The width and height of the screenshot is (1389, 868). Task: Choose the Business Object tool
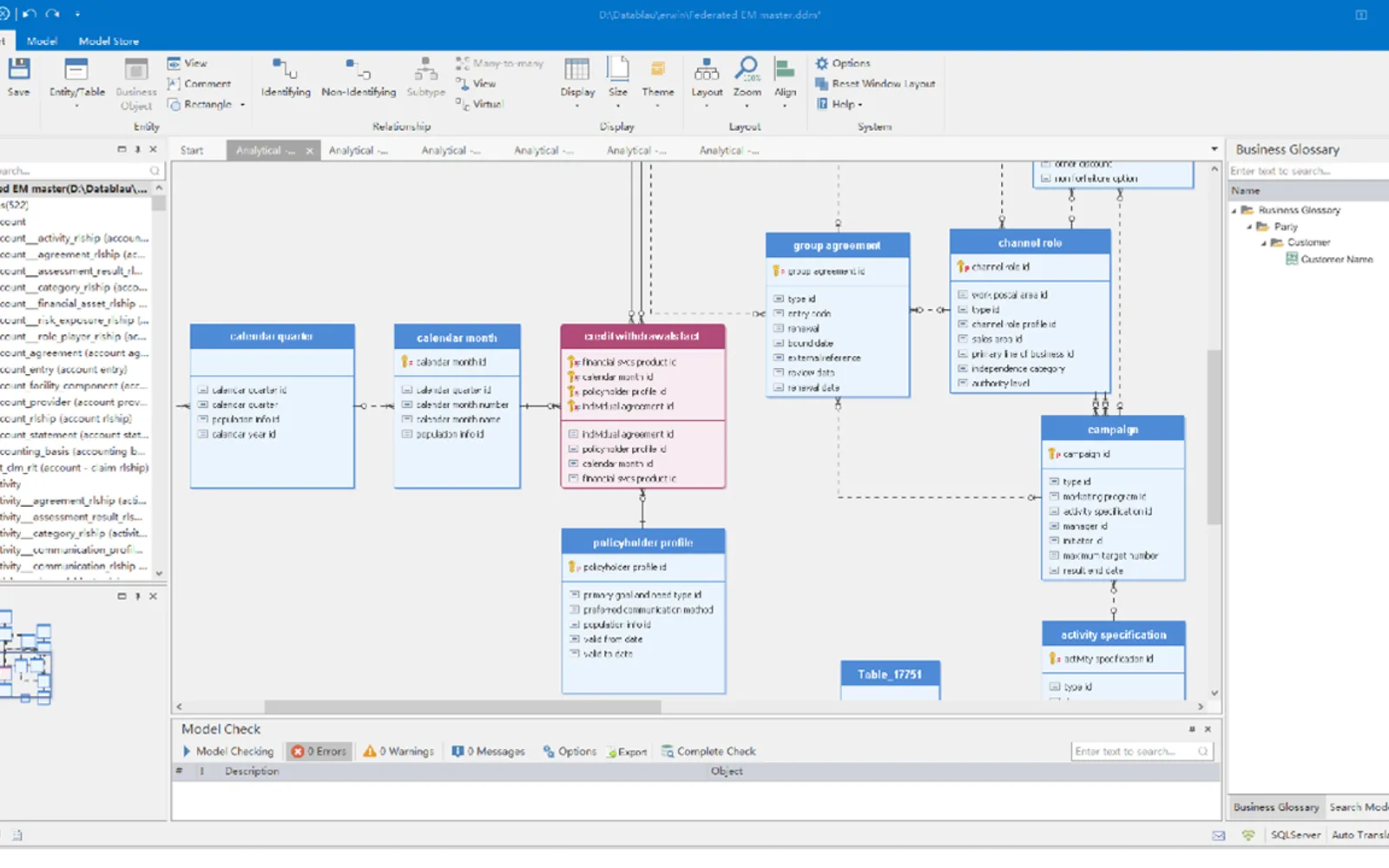point(136,83)
